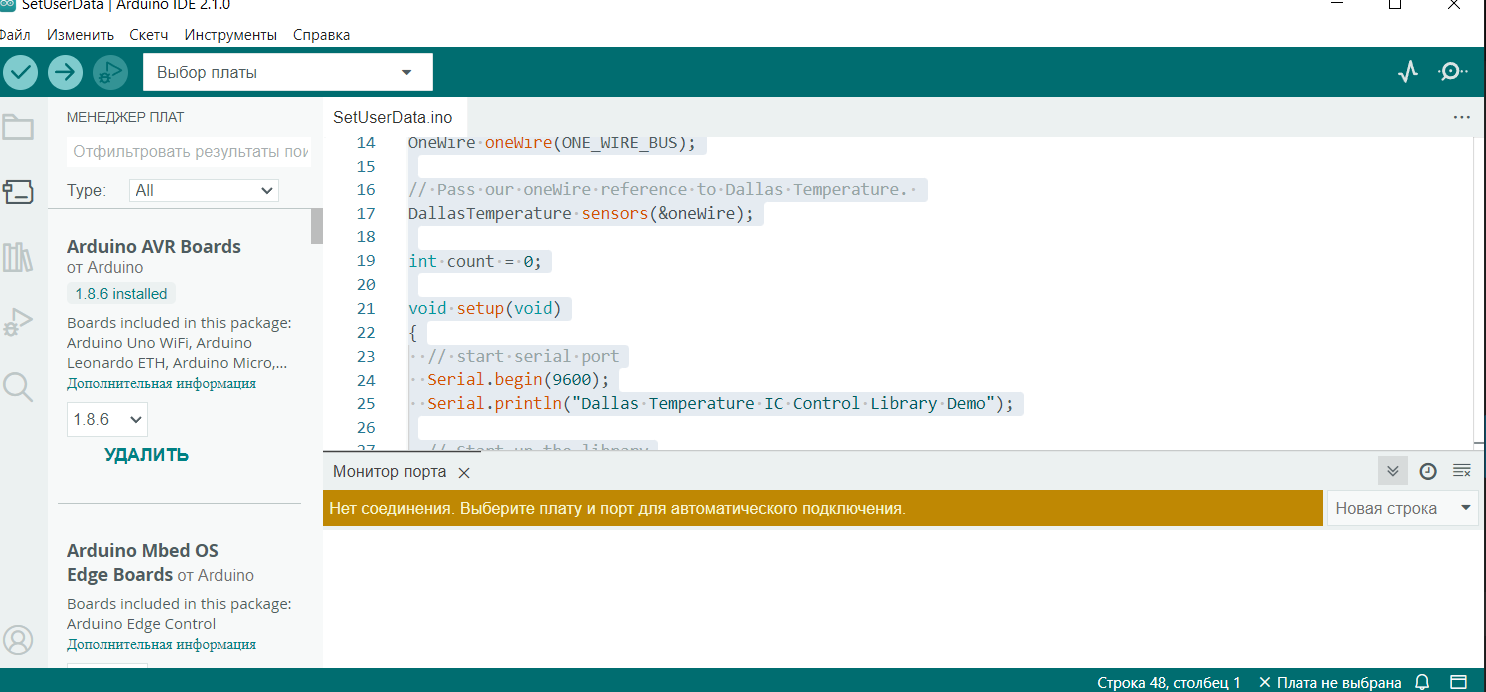Click the МЕНЕДЖЕР ПЛАТ panel header
The image size is (1486, 692).
pyautogui.click(x=126, y=117)
